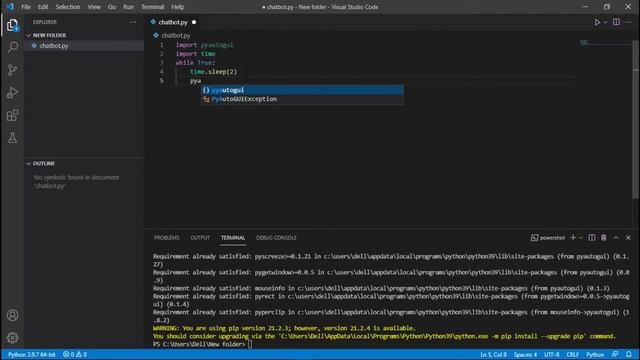Open the Run menu

129,7
